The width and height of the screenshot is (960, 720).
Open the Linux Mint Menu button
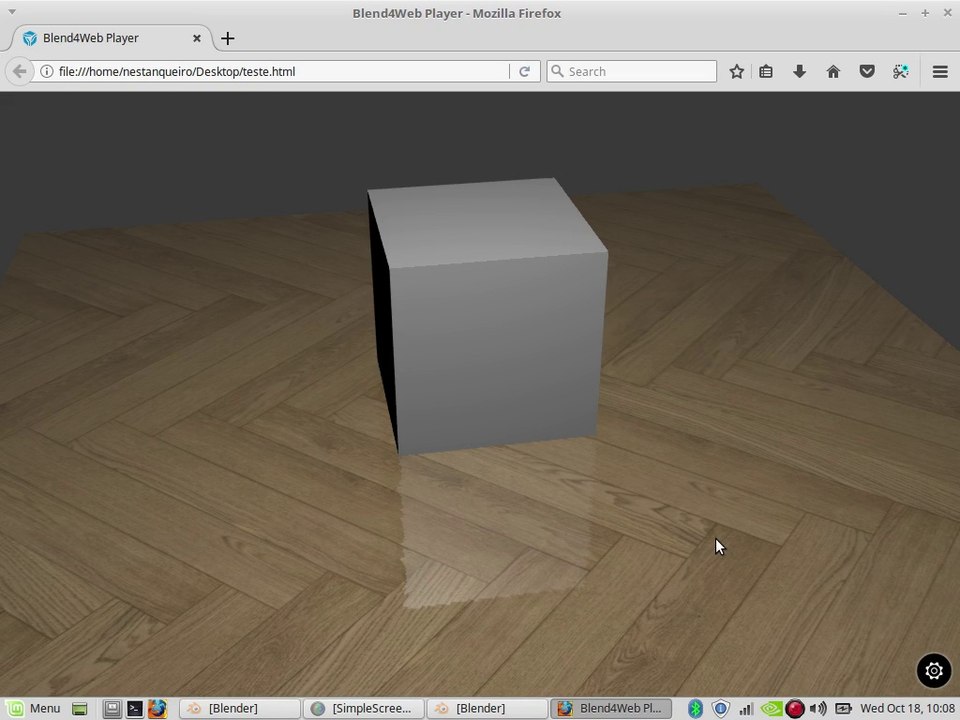tap(33, 708)
